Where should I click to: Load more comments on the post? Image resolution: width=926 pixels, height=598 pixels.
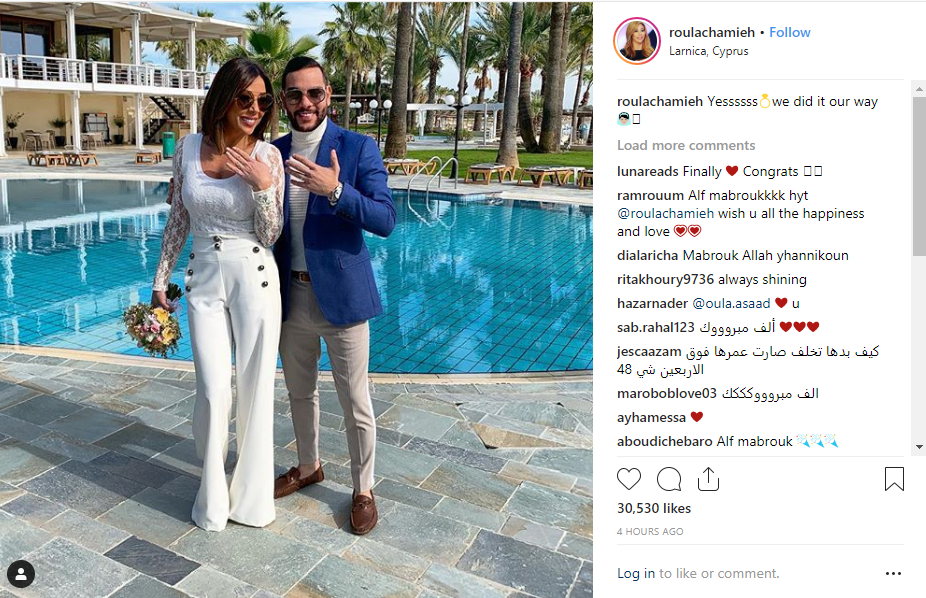pos(686,145)
